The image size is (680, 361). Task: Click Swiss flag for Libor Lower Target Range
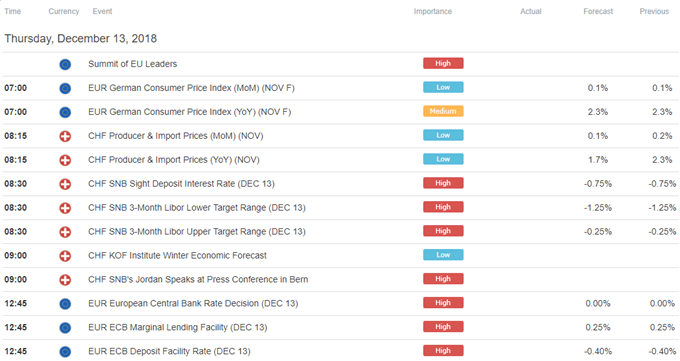(x=65, y=208)
